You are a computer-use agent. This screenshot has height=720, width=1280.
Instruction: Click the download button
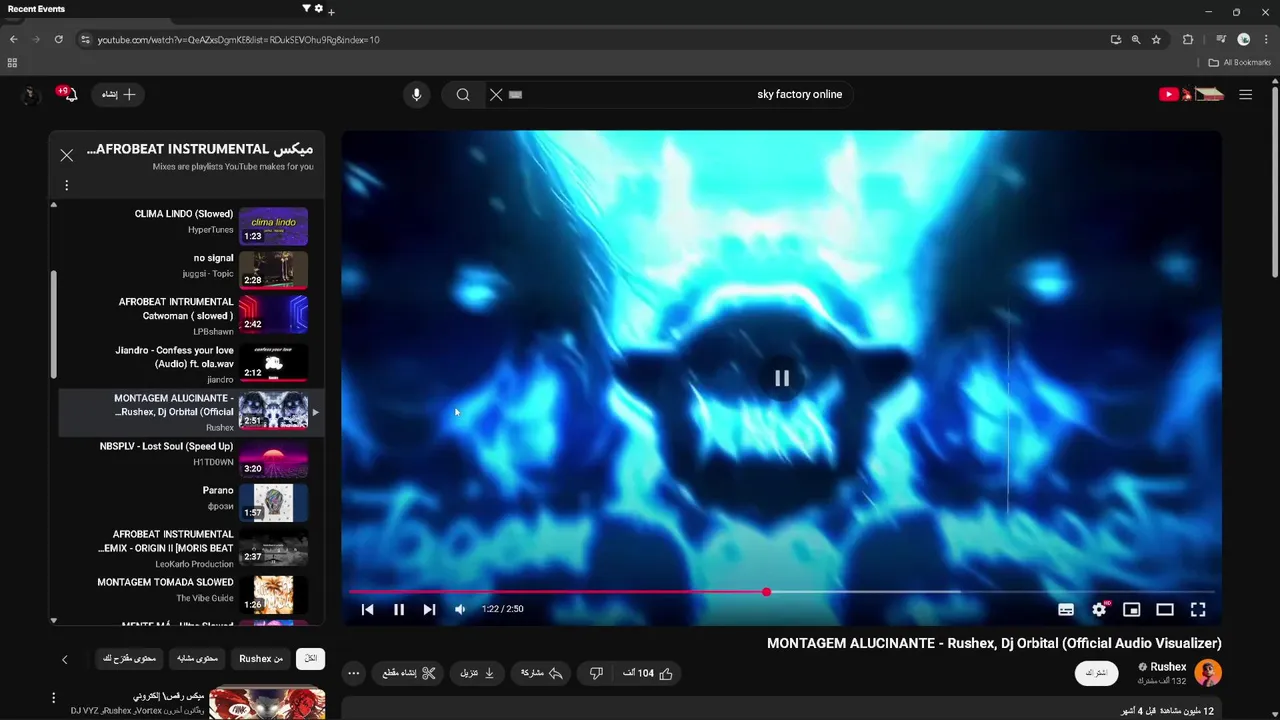point(477,673)
